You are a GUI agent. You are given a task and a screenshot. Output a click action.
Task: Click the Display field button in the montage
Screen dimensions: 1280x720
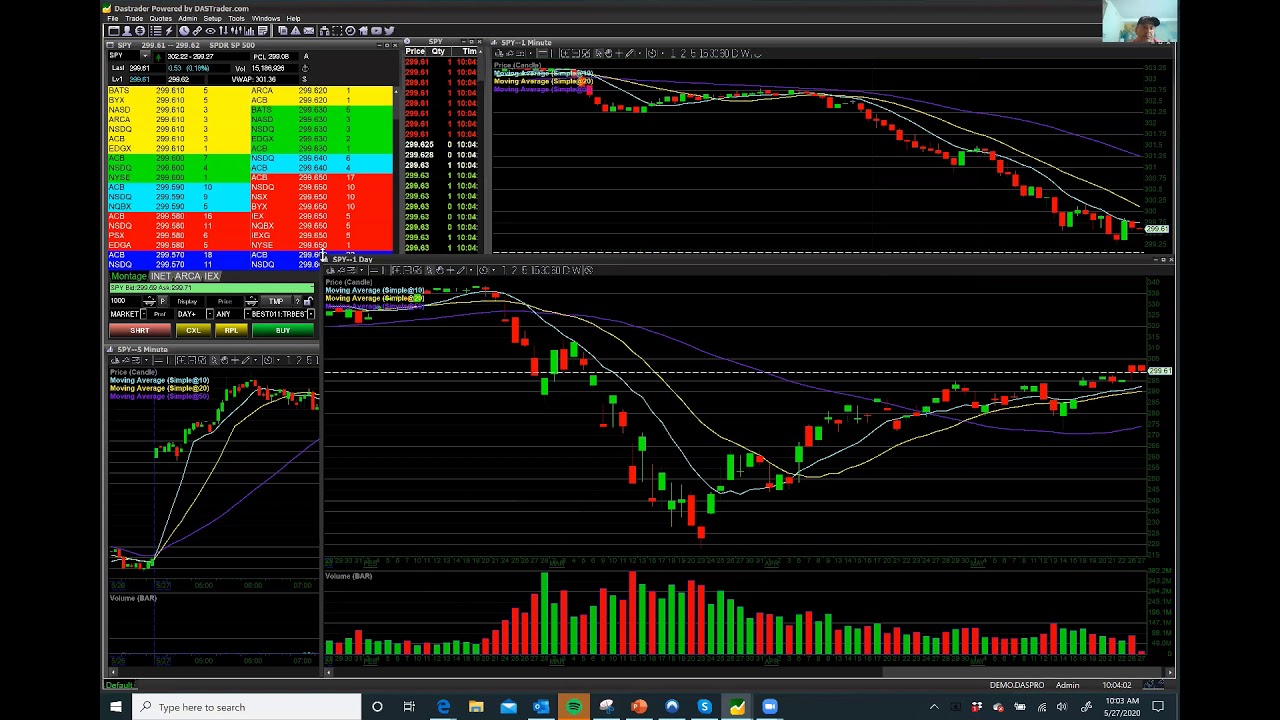click(187, 301)
